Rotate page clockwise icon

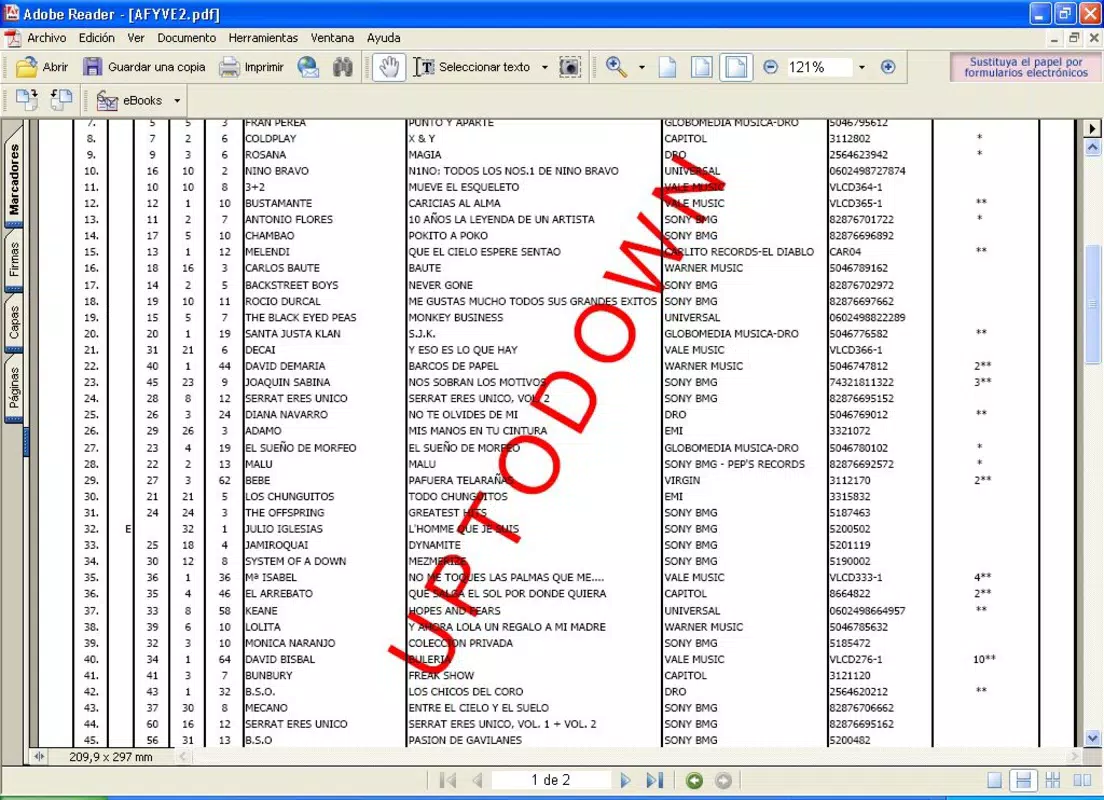tap(27, 100)
